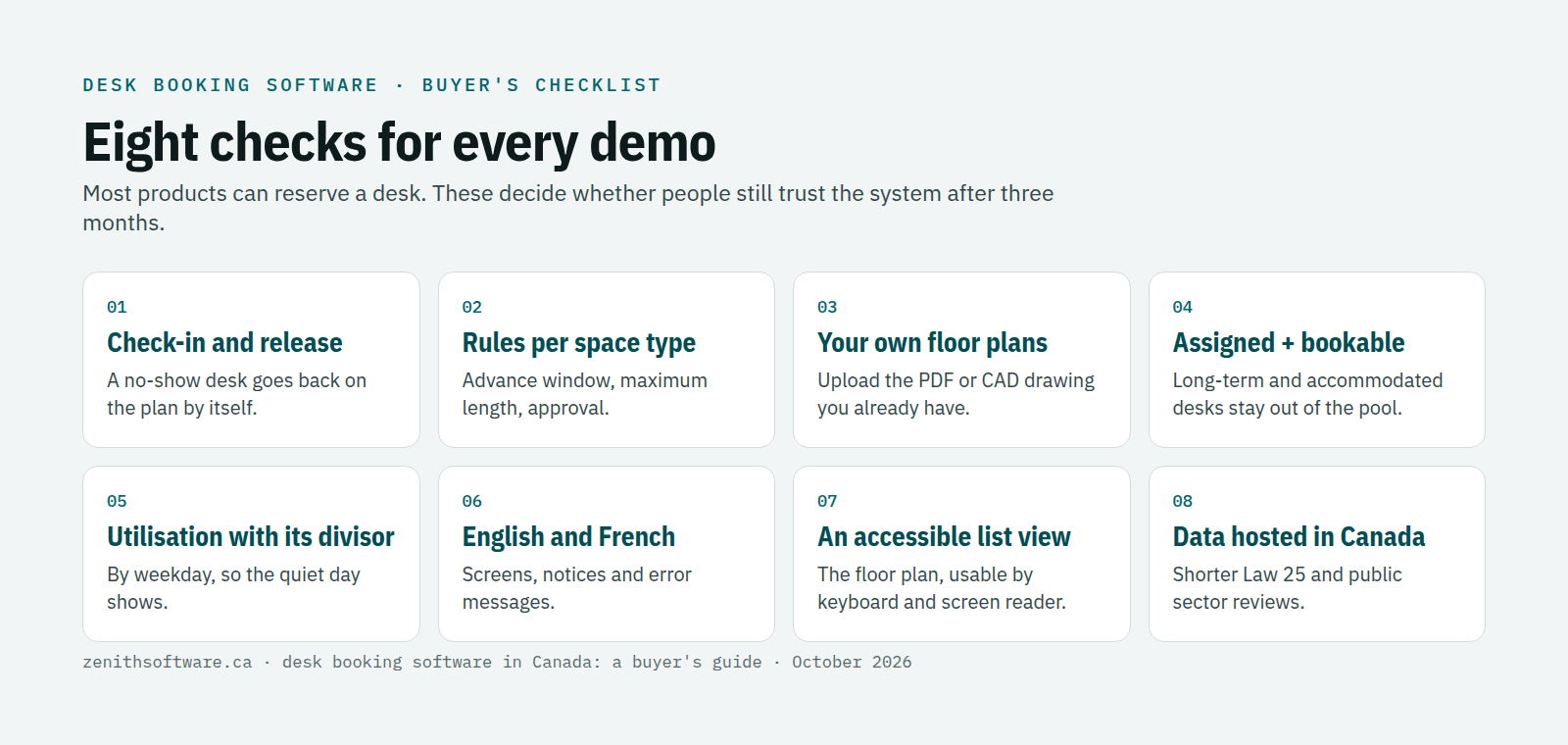
Task: Click the number 02 label
Action: tap(472, 307)
